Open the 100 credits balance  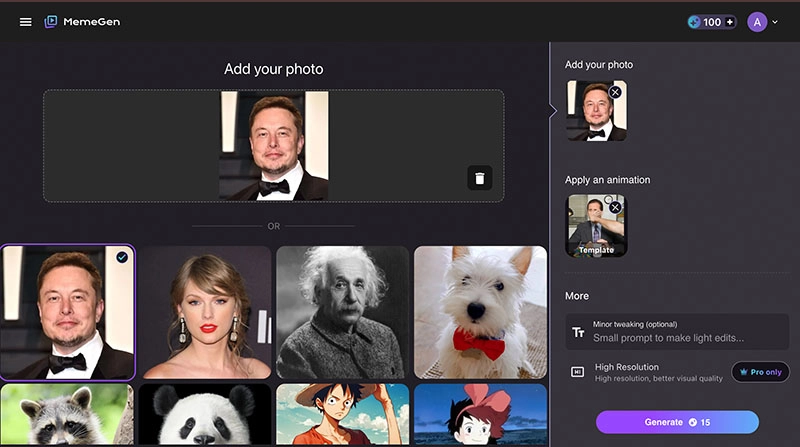(711, 22)
